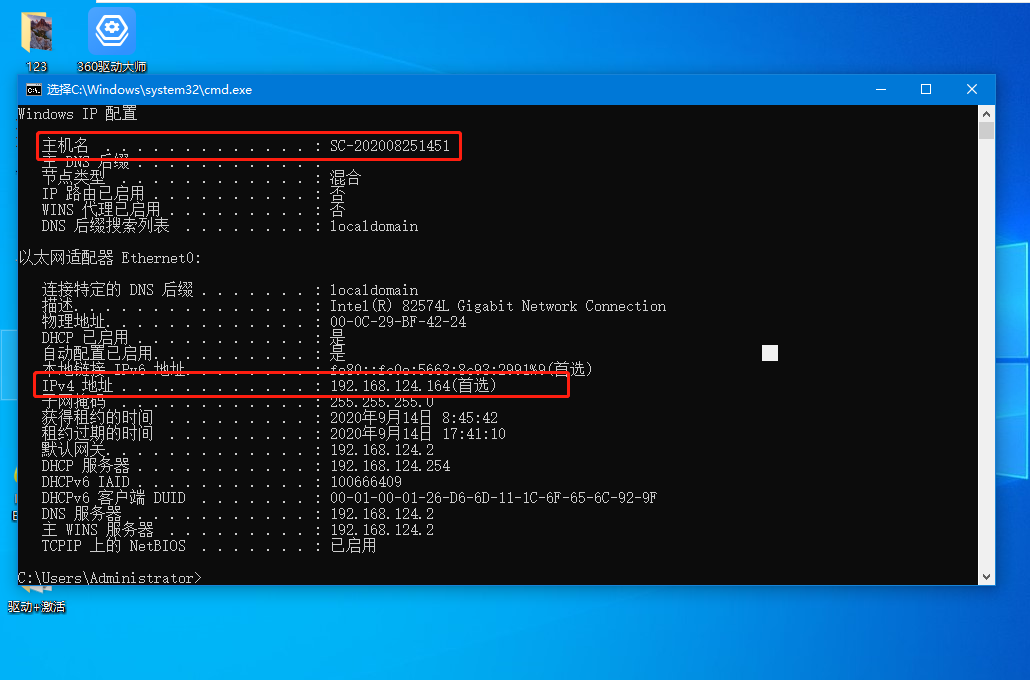Close the cmd.exe window

coord(972,89)
